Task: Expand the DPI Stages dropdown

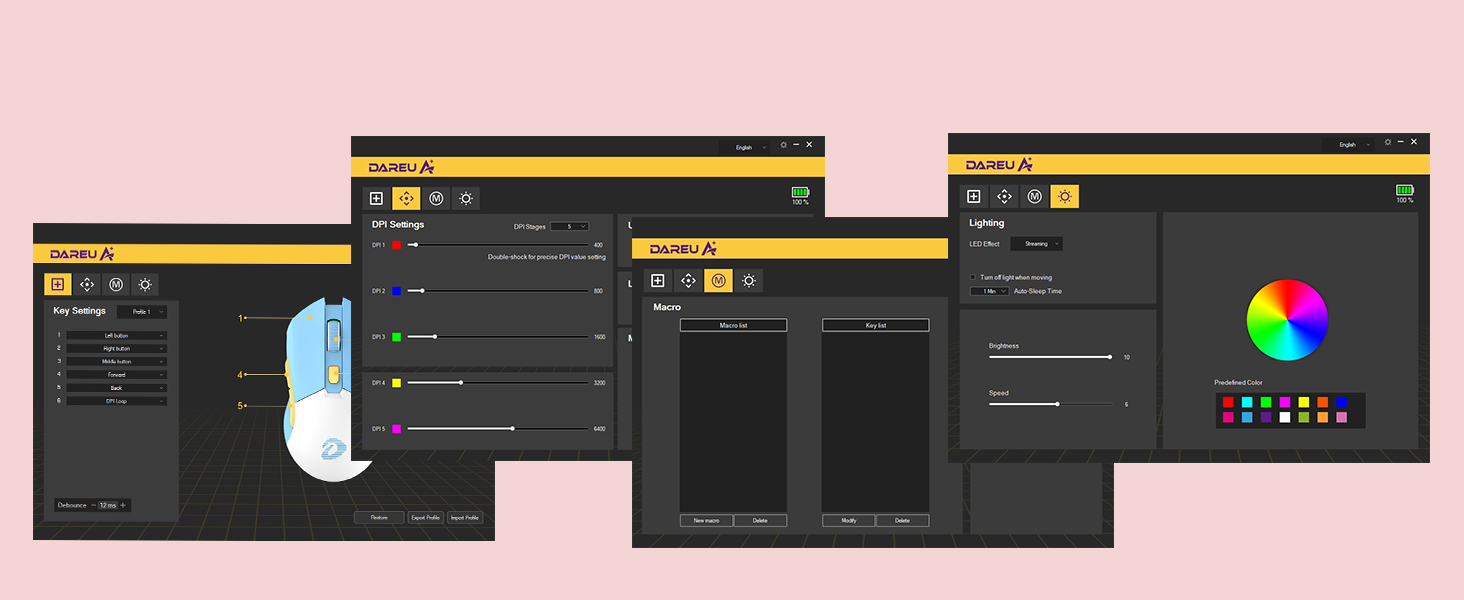Action: [569, 227]
